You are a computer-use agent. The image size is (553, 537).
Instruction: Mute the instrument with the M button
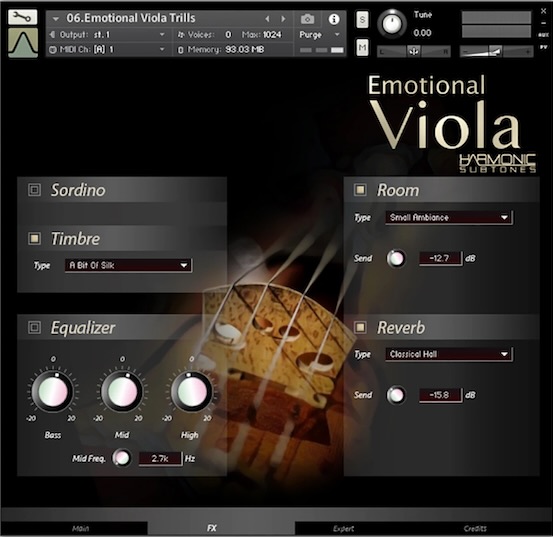pos(362,47)
